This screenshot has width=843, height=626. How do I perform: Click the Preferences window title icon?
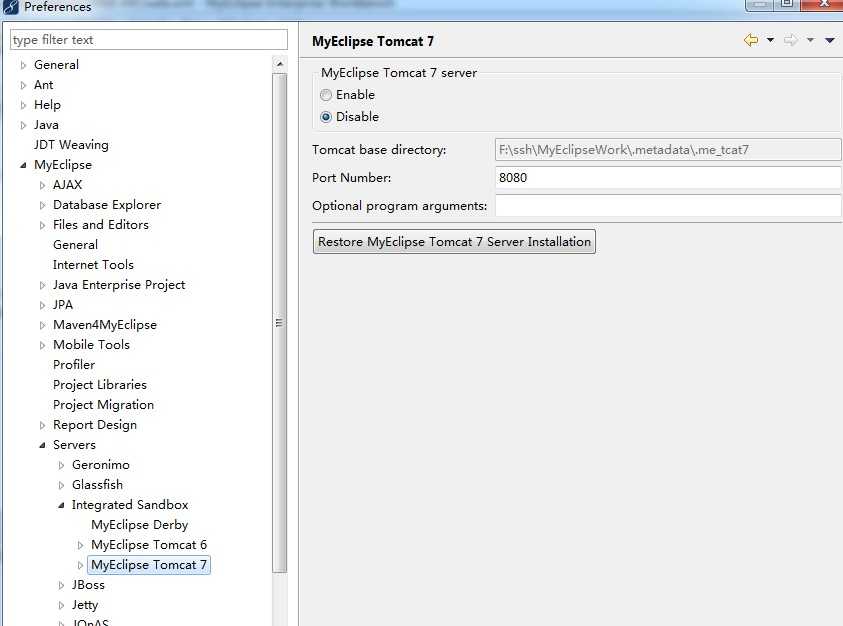11,7
